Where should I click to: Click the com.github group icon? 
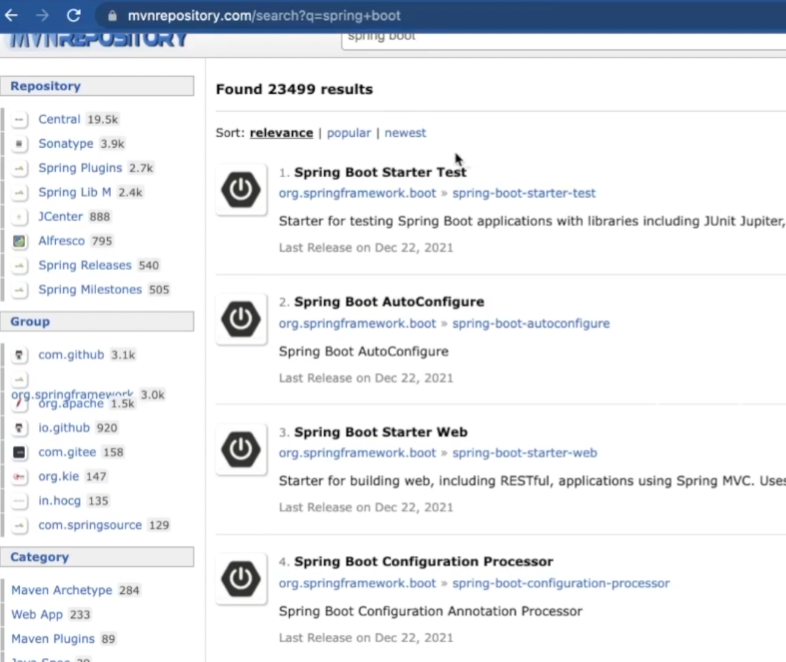point(19,355)
